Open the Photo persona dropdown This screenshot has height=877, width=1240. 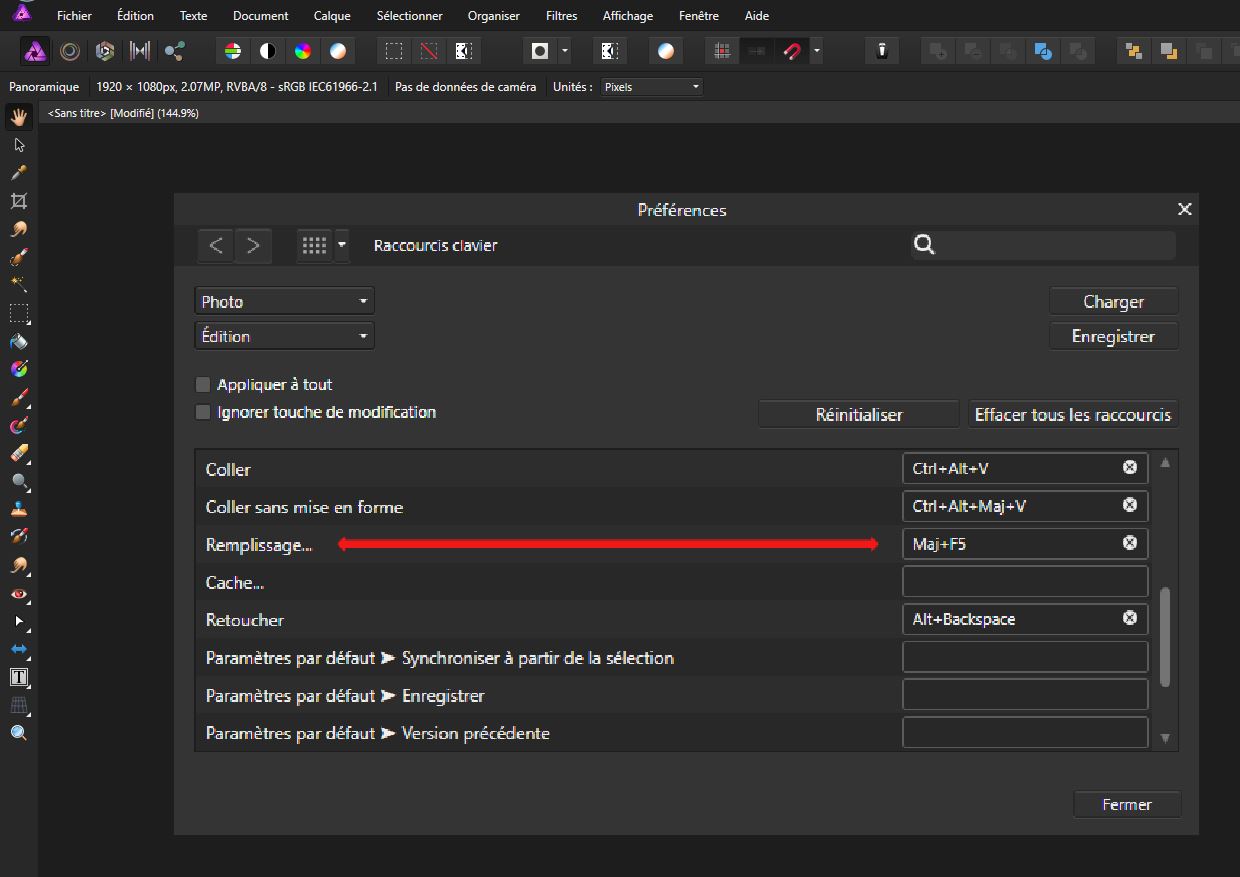click(x=284, y=301)
